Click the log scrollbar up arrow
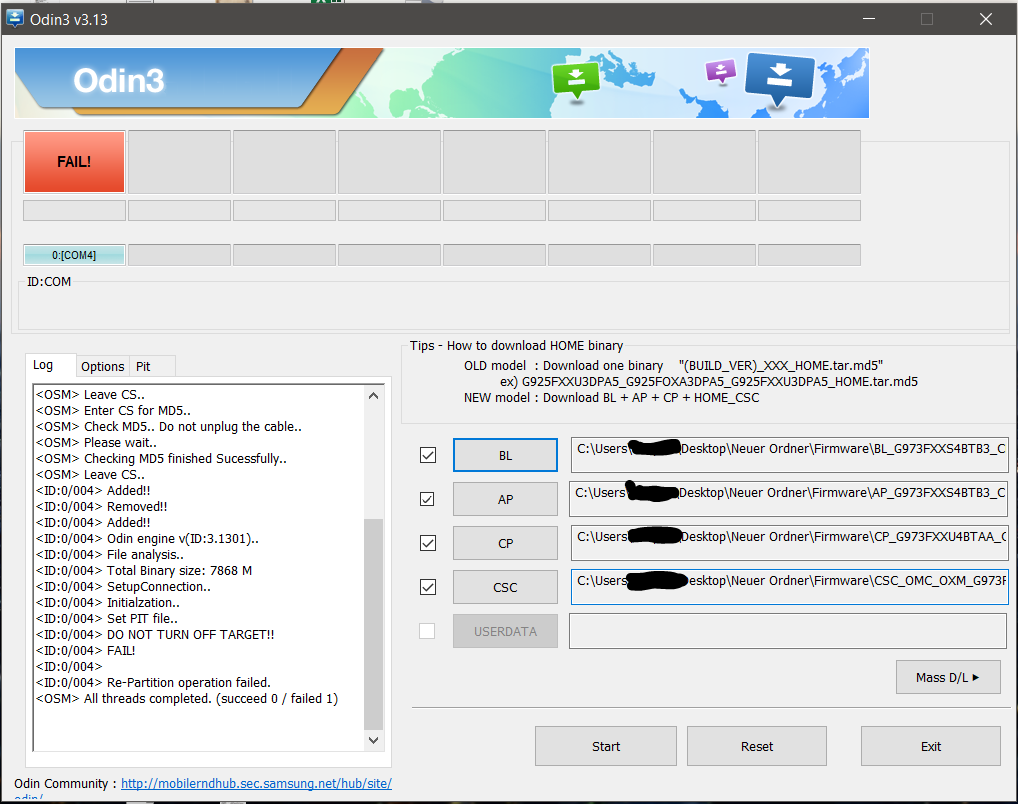This screenshot has height=804, width=1018. [x=373, y=396]
